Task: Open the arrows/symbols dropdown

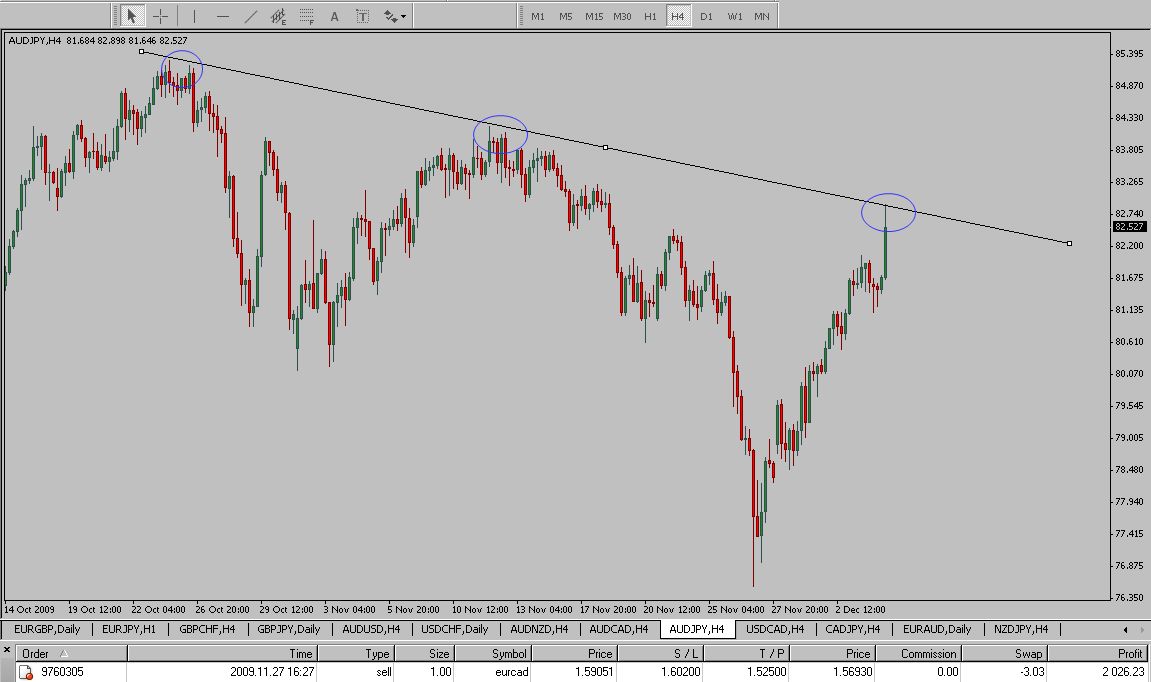Action: click(x=395, y=16)
